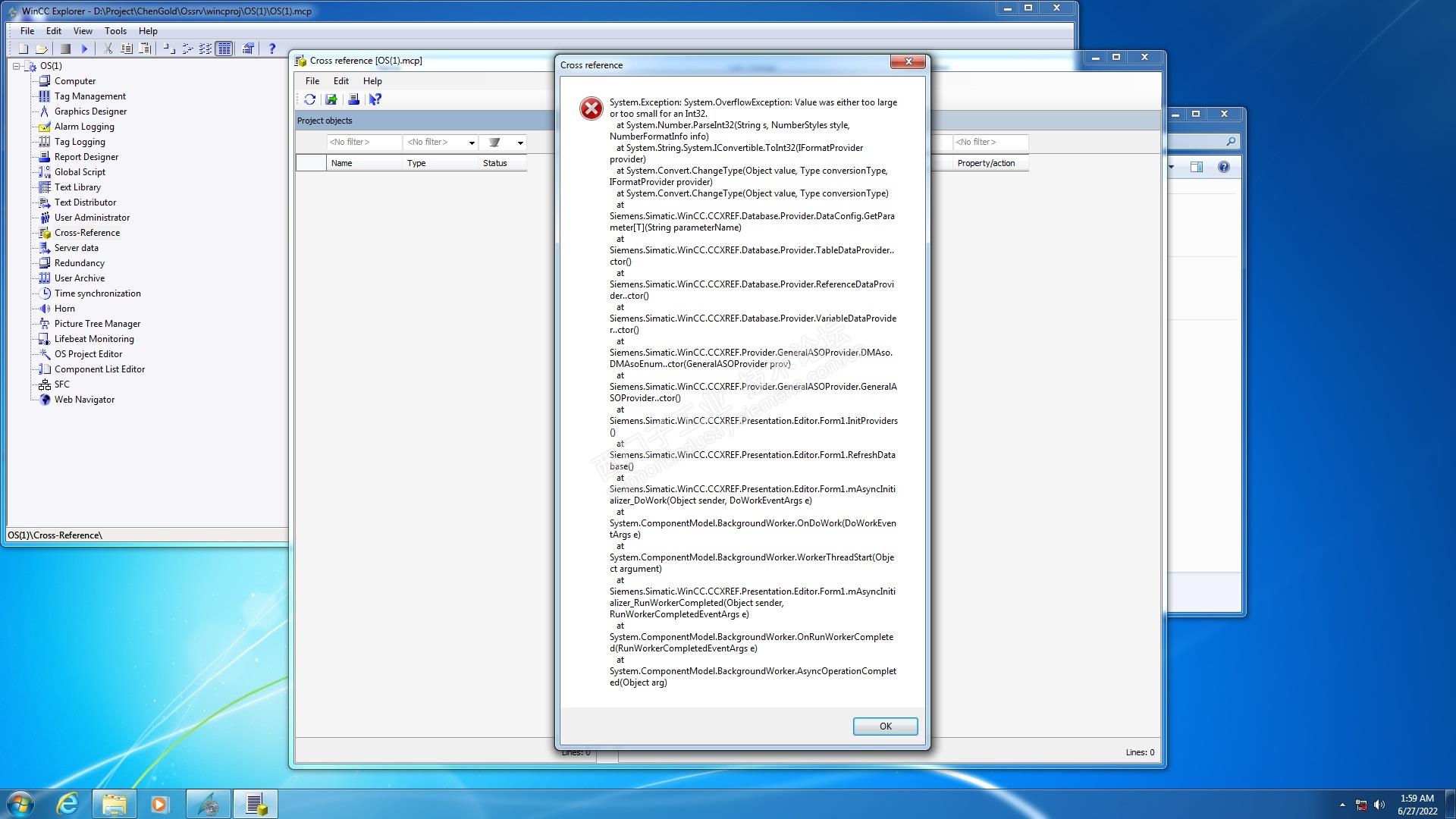Click the What's This help pointer icon
The height and width of the screenshot is (819, 1456).
pos(375,99)
